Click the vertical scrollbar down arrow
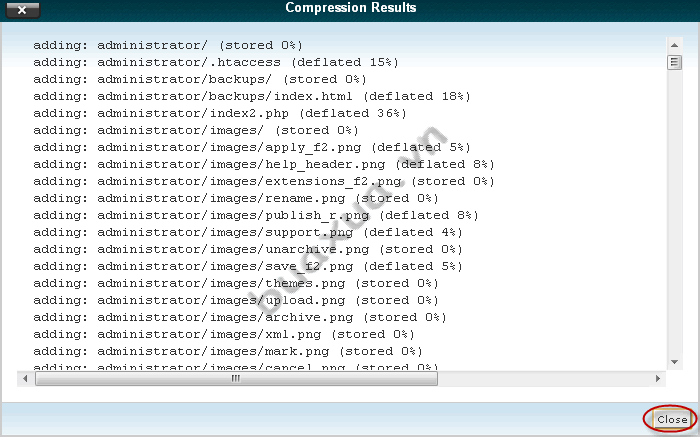Screen dimensions: 700x437 675,362
